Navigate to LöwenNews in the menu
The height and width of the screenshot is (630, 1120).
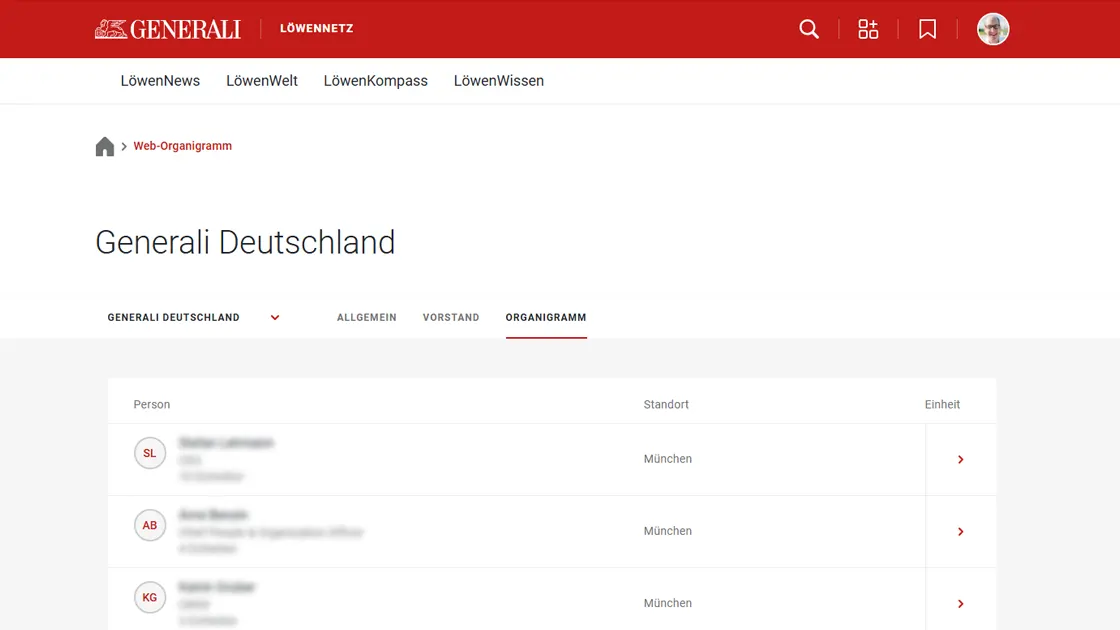[160, 80]
